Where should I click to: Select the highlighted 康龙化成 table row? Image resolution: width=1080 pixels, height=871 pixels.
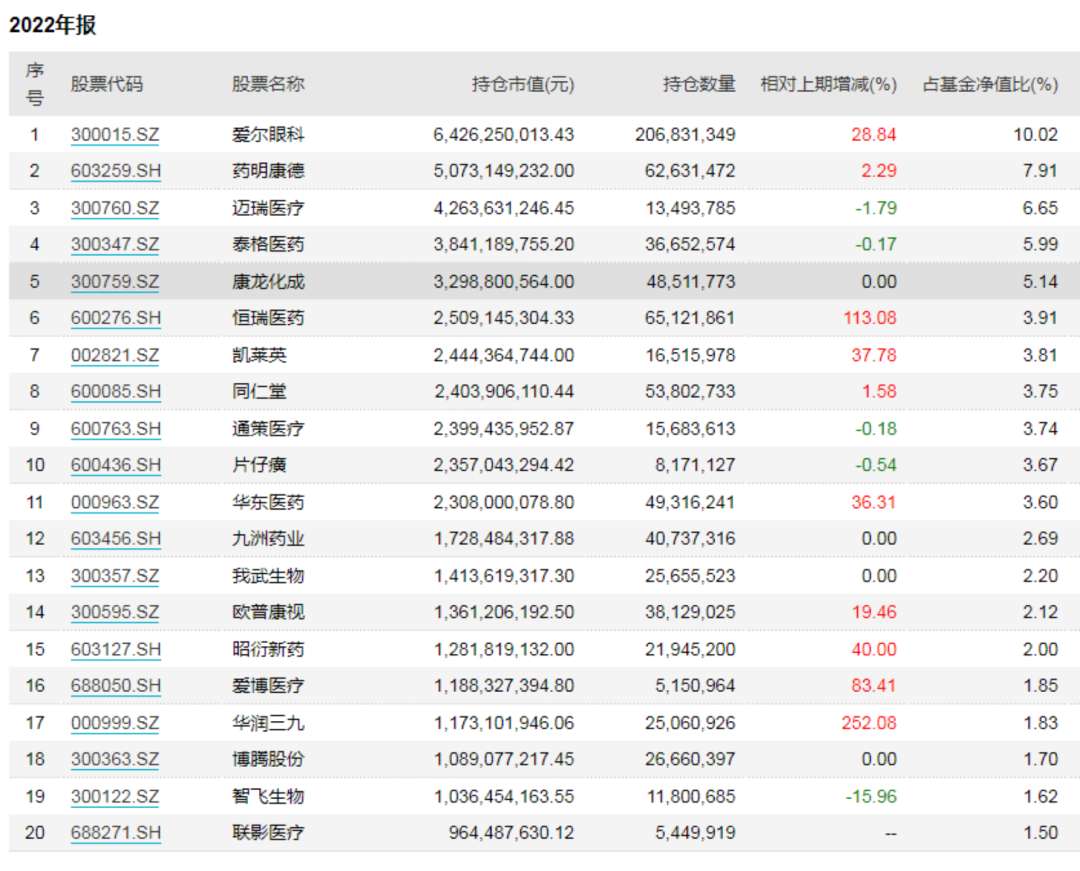pos(540,281)
